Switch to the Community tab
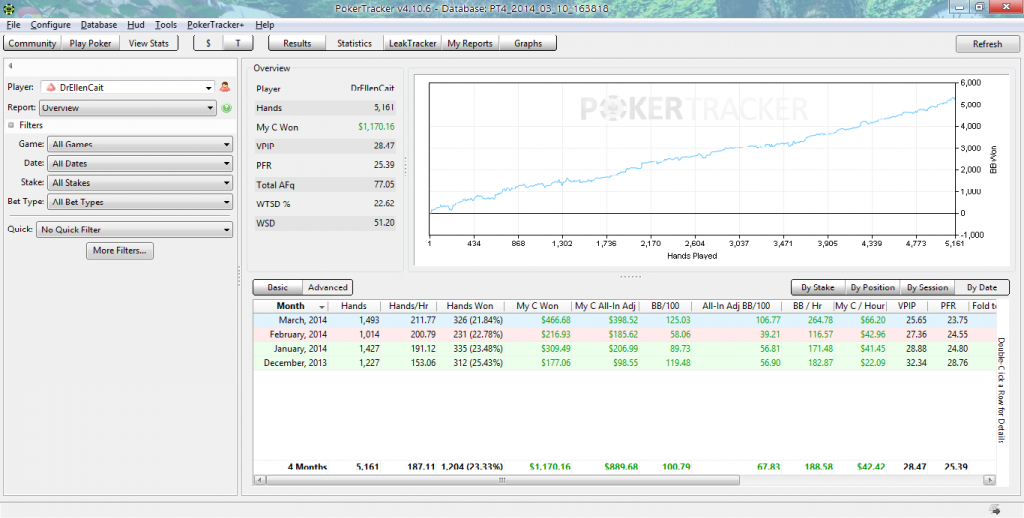This screenshot has width=1024, height=518. [32, 44]
